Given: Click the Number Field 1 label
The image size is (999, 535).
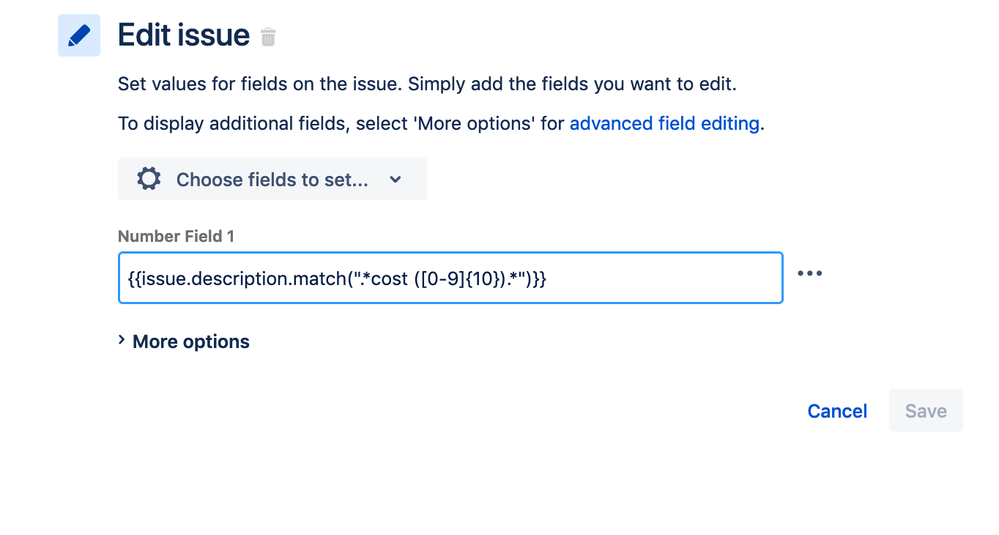Looking at the screenshot, I should point(176,236).
